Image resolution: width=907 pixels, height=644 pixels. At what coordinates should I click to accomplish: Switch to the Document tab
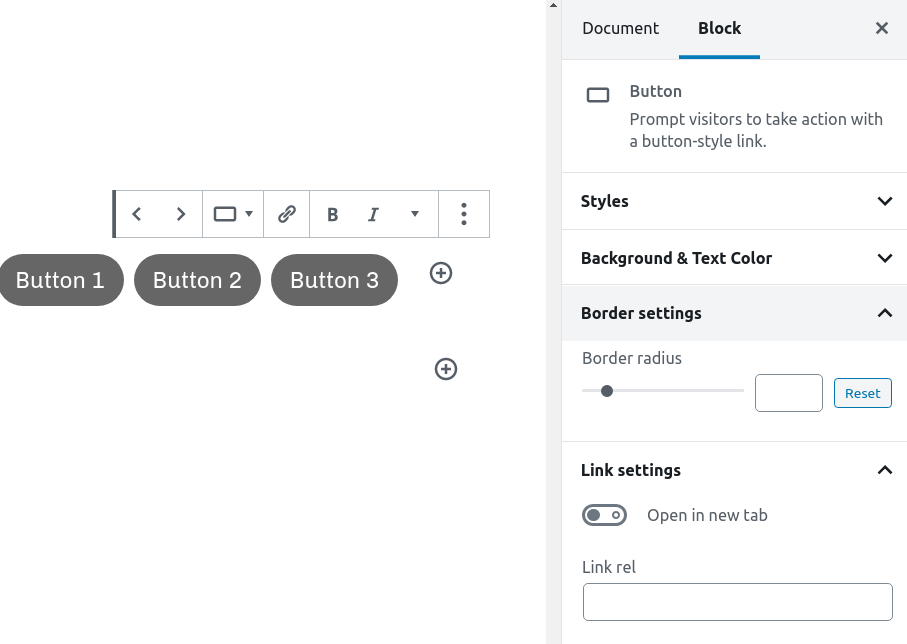(620, 28)
